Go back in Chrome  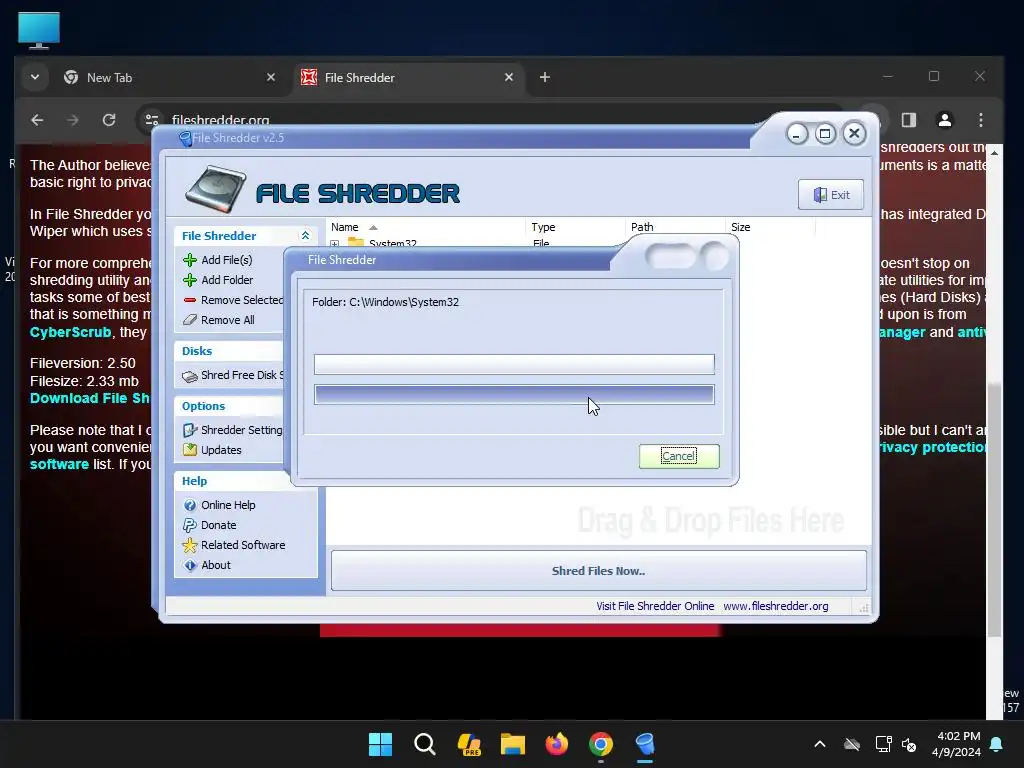point(37,120)
